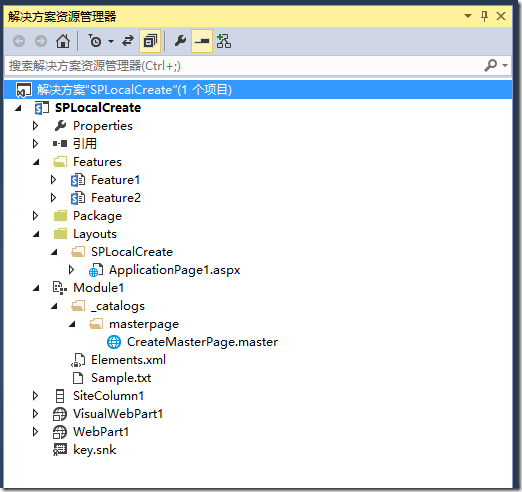Click the wrench icon beside Properties
522x492 pixels.
(60, 126)
